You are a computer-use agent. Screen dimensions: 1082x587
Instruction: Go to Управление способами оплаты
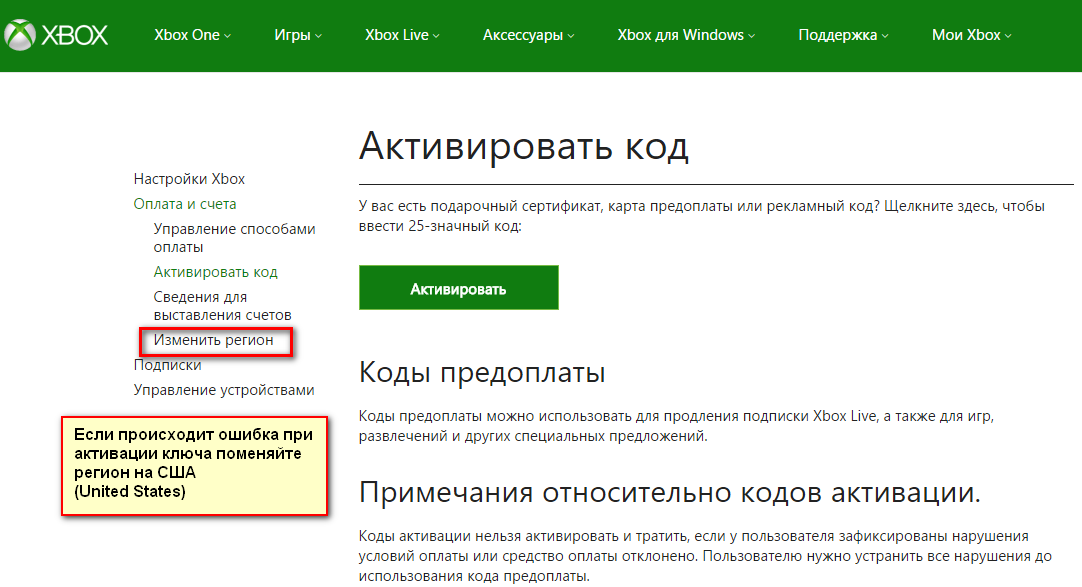(234, 237)
